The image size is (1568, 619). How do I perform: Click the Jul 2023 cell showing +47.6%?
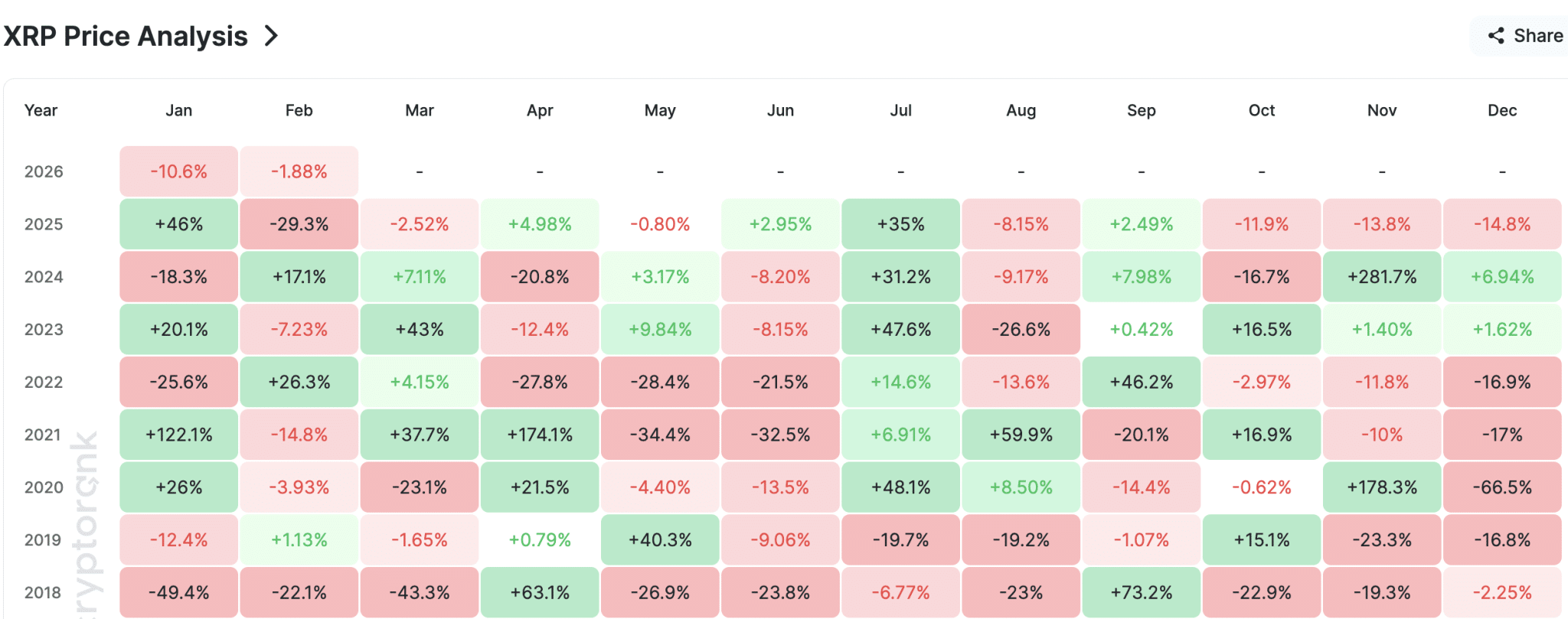pos(900,329)
